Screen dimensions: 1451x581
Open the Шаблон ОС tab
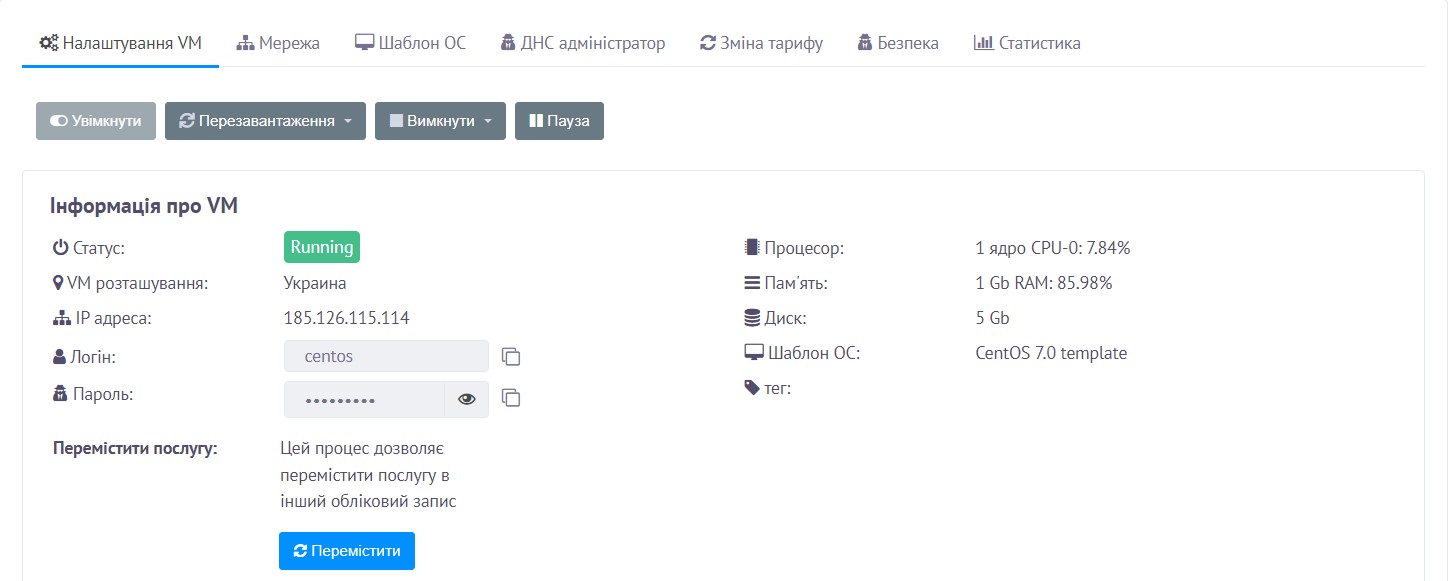pyautogui.click(x=410, y=43)
